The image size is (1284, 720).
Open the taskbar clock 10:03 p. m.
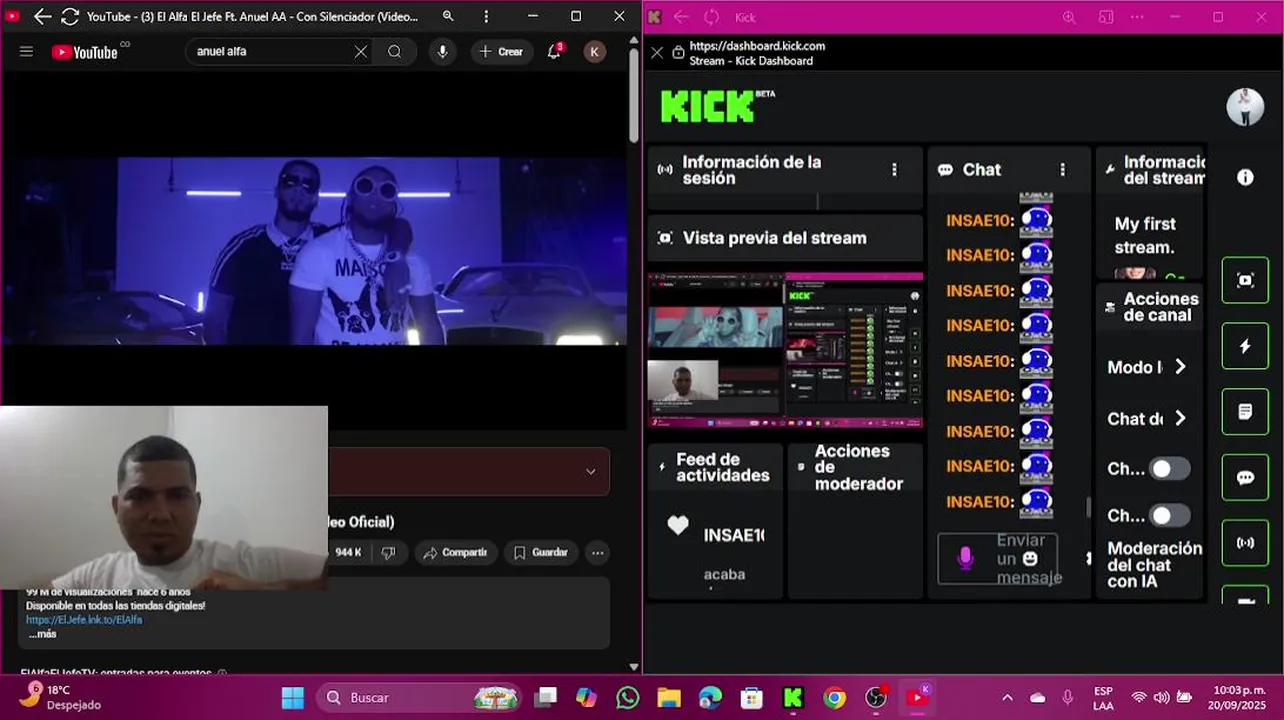pyautogui.click(x=1237, y=698)
